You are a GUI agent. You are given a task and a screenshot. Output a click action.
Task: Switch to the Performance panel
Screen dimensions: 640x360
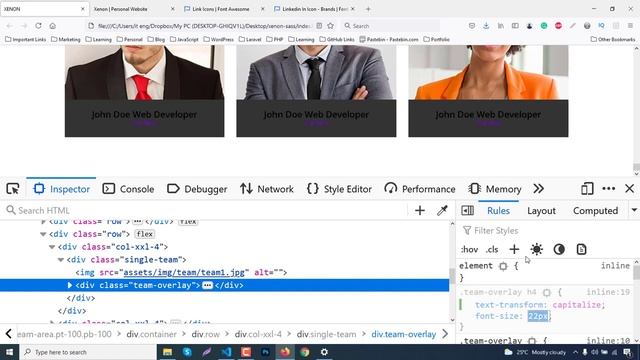click(x=420, y=189)
